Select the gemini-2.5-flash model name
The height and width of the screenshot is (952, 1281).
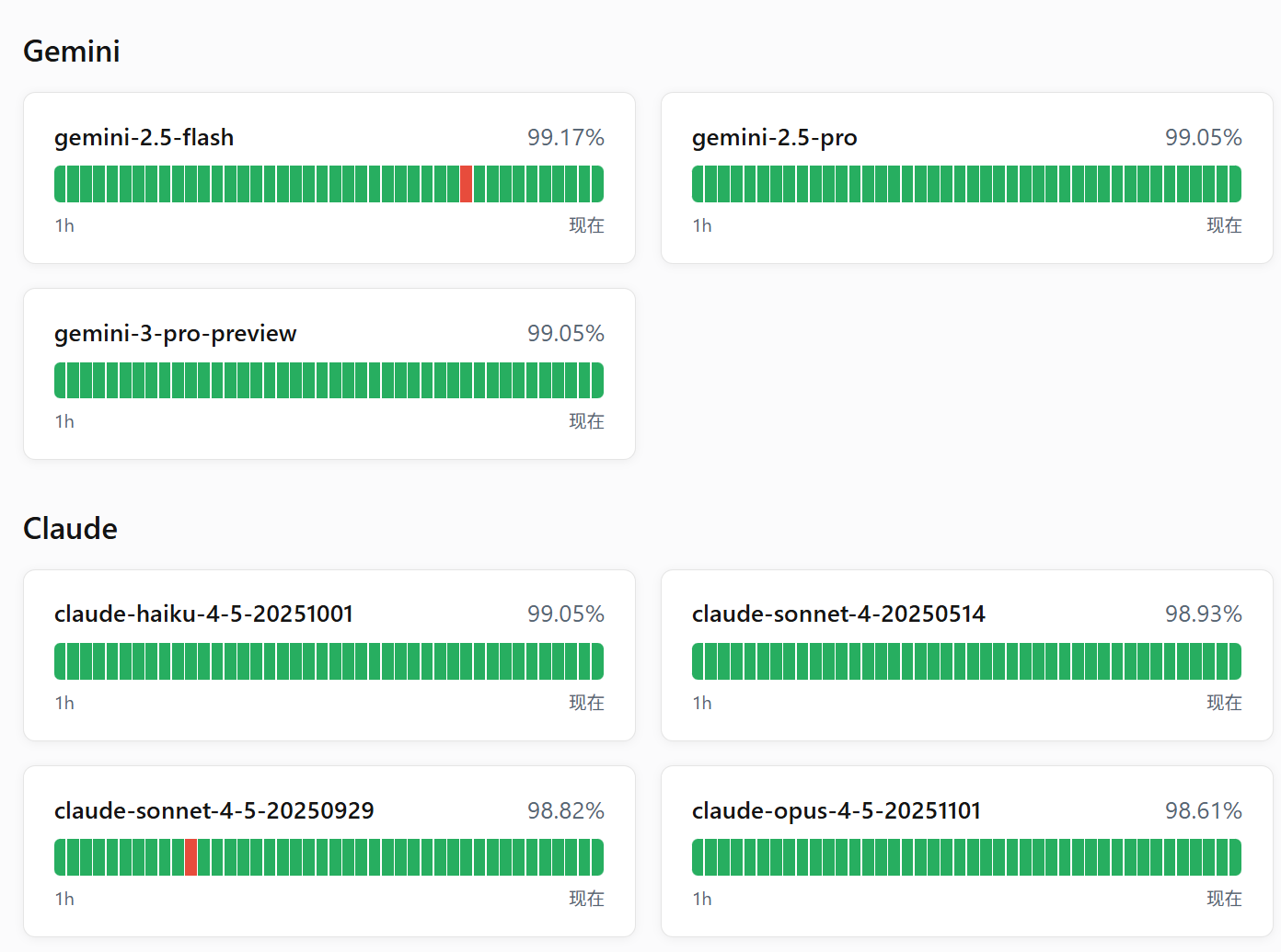tap(144, 138)
